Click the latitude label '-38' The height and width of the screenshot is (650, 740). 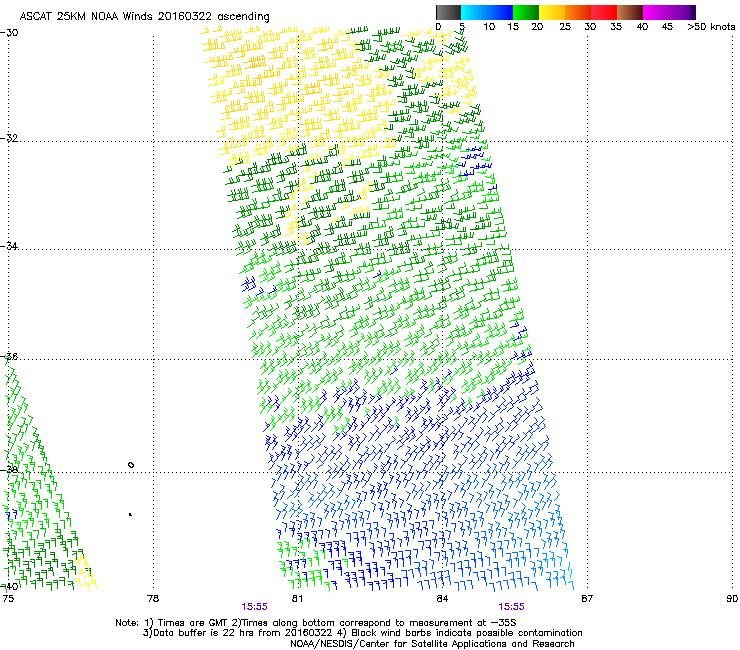[9, 470]
